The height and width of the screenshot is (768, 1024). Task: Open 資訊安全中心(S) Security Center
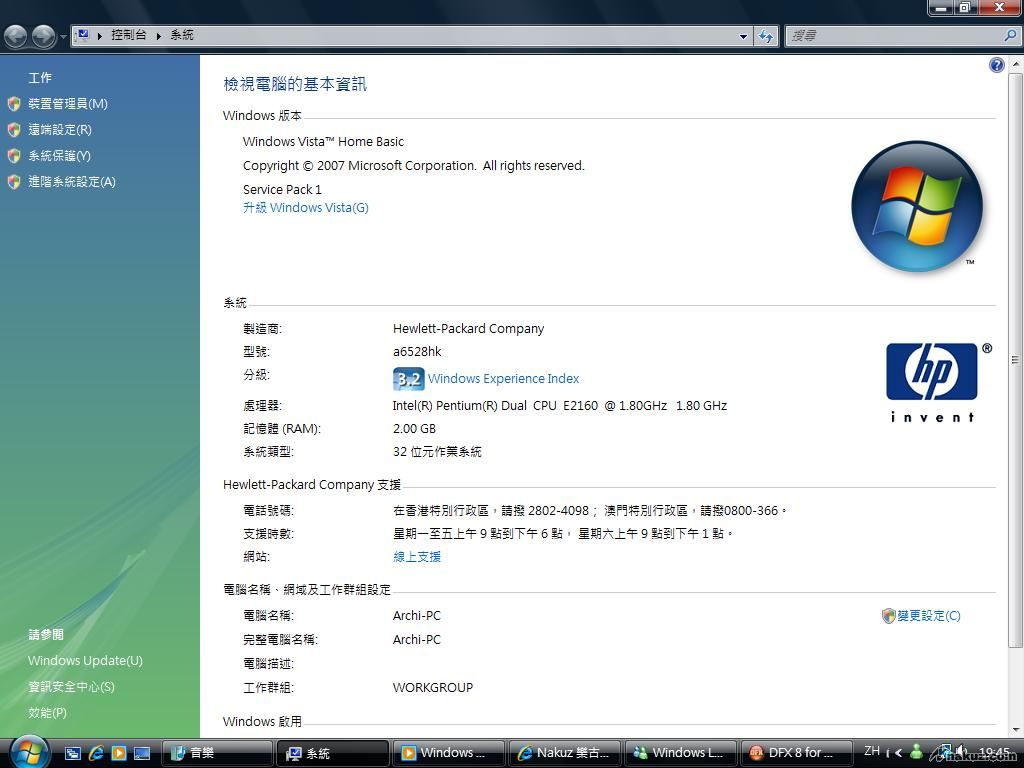[x=71, y=687]
